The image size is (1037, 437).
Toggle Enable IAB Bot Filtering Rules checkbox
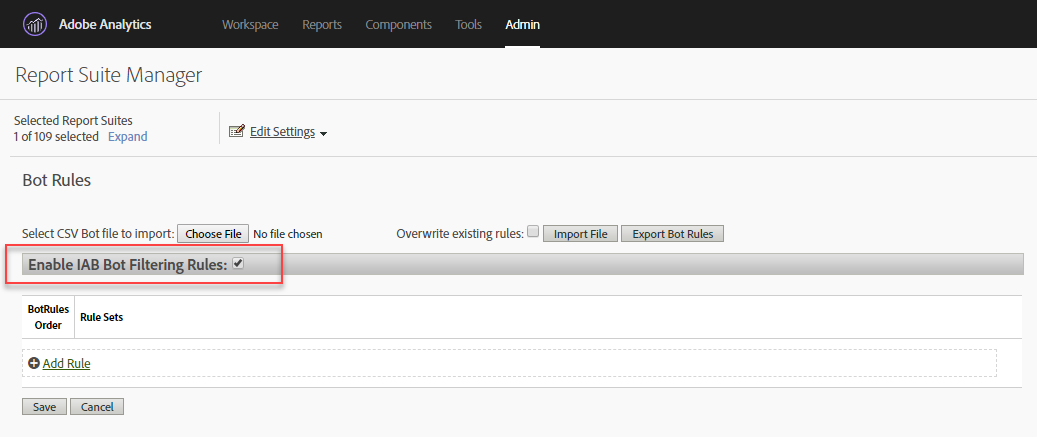[238, 263]
